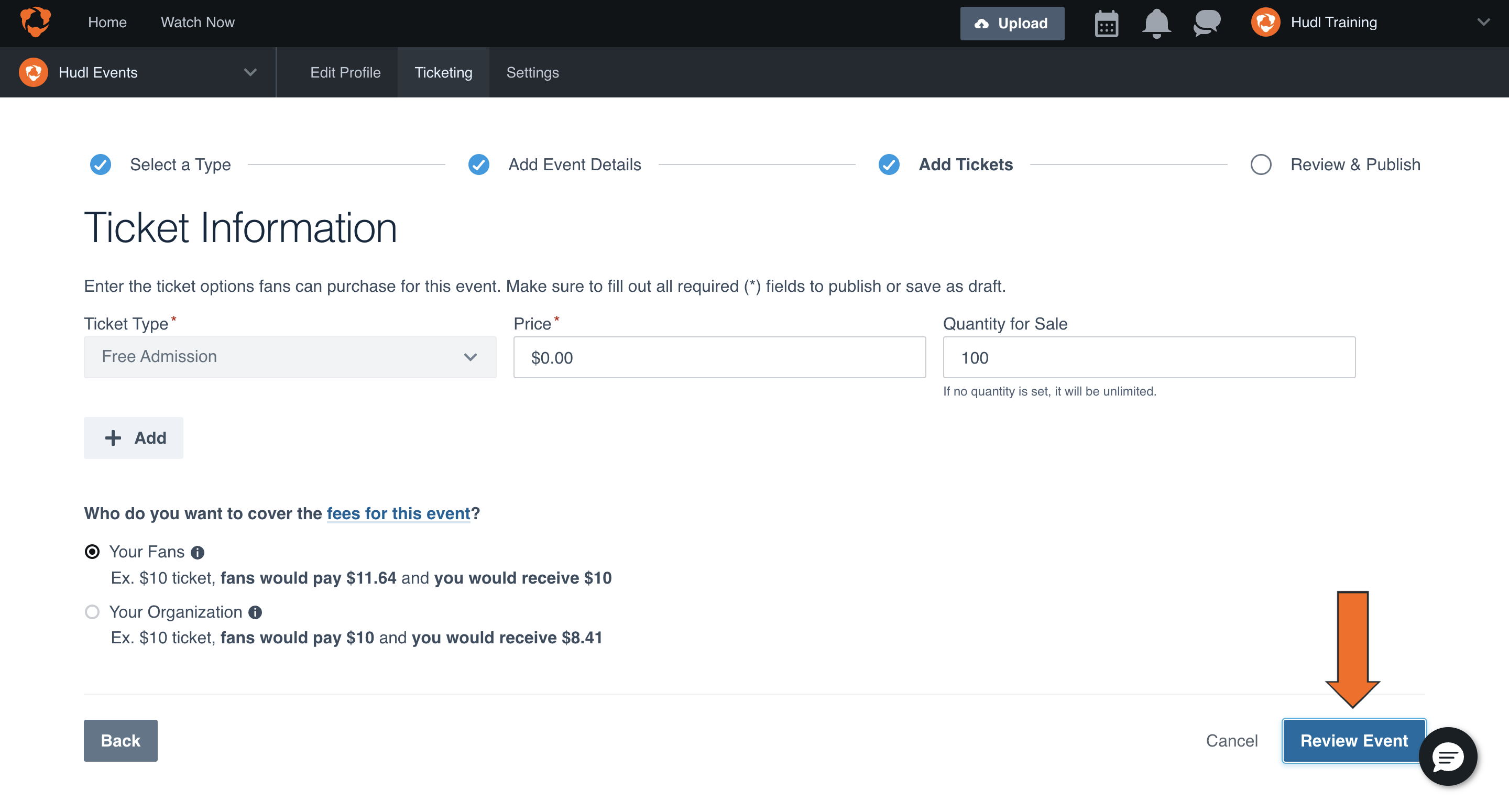1509x812 pixels.
Task: Click the Add Tickets step checkmark
Action: pos(889,164)
